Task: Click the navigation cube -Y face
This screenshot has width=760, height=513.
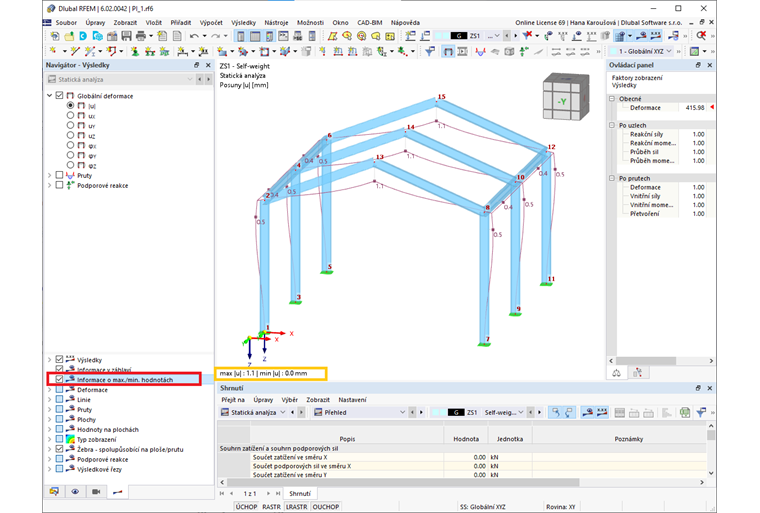Action: click(x=562, y=102)
